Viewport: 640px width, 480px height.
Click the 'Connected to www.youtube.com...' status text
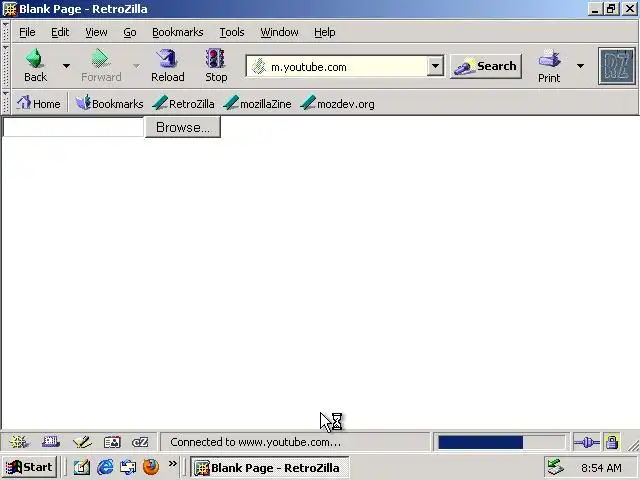click(x=255, y=442)
